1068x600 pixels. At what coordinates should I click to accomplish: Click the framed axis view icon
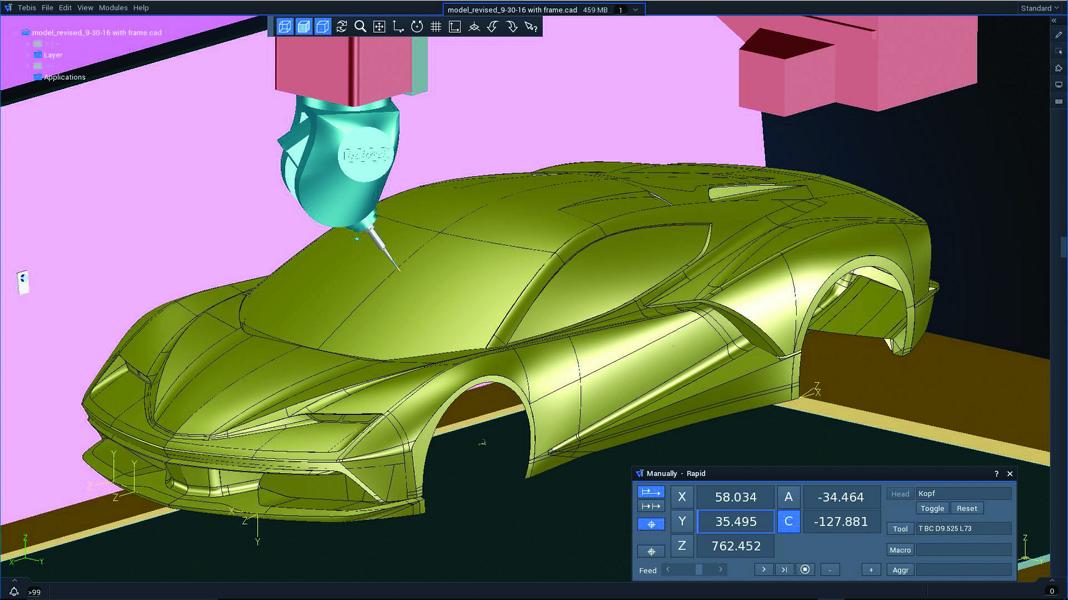[455, 27]
